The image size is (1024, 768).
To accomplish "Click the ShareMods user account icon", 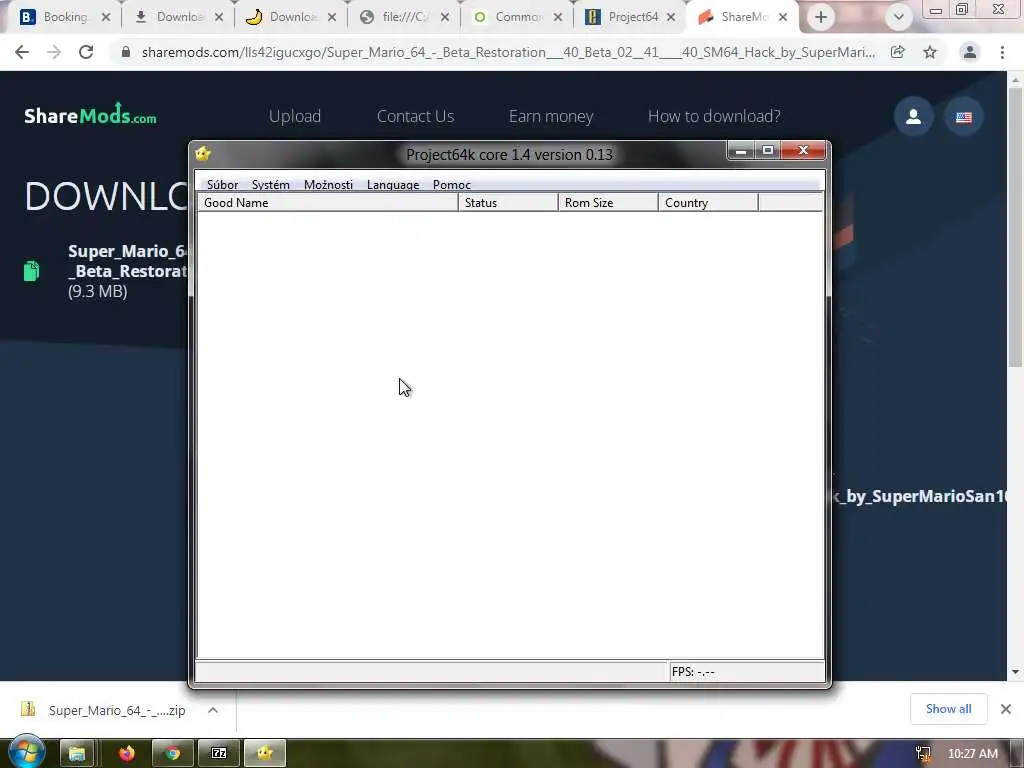I will pos(914,117).
